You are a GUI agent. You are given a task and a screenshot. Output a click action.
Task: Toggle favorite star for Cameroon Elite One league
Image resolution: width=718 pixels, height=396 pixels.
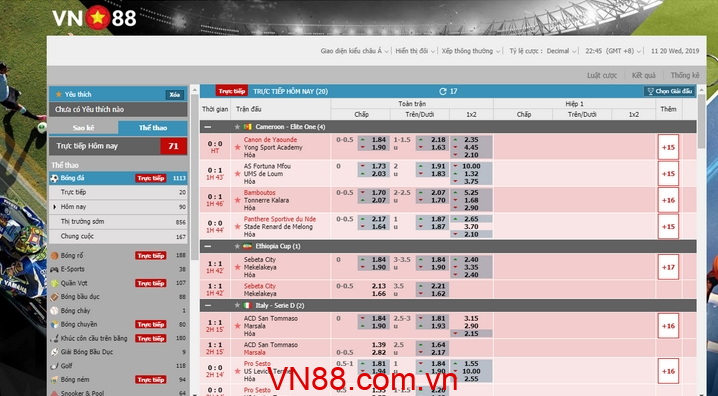(237, 127)
